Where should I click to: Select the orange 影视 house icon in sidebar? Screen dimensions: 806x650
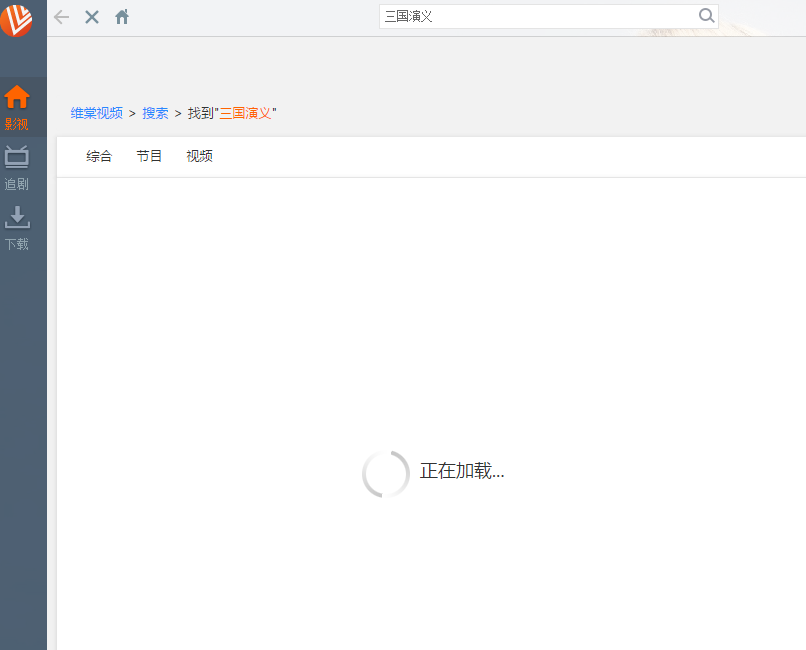click(x=17, y=98)
